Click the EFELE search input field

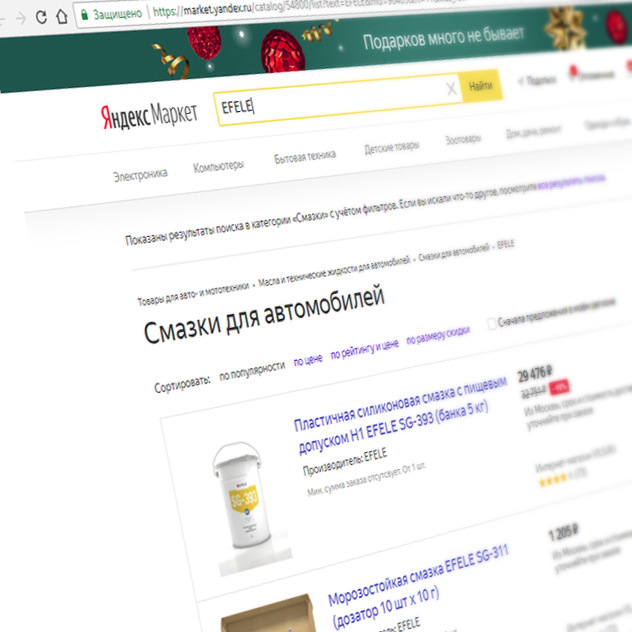[x=337, y=100]
